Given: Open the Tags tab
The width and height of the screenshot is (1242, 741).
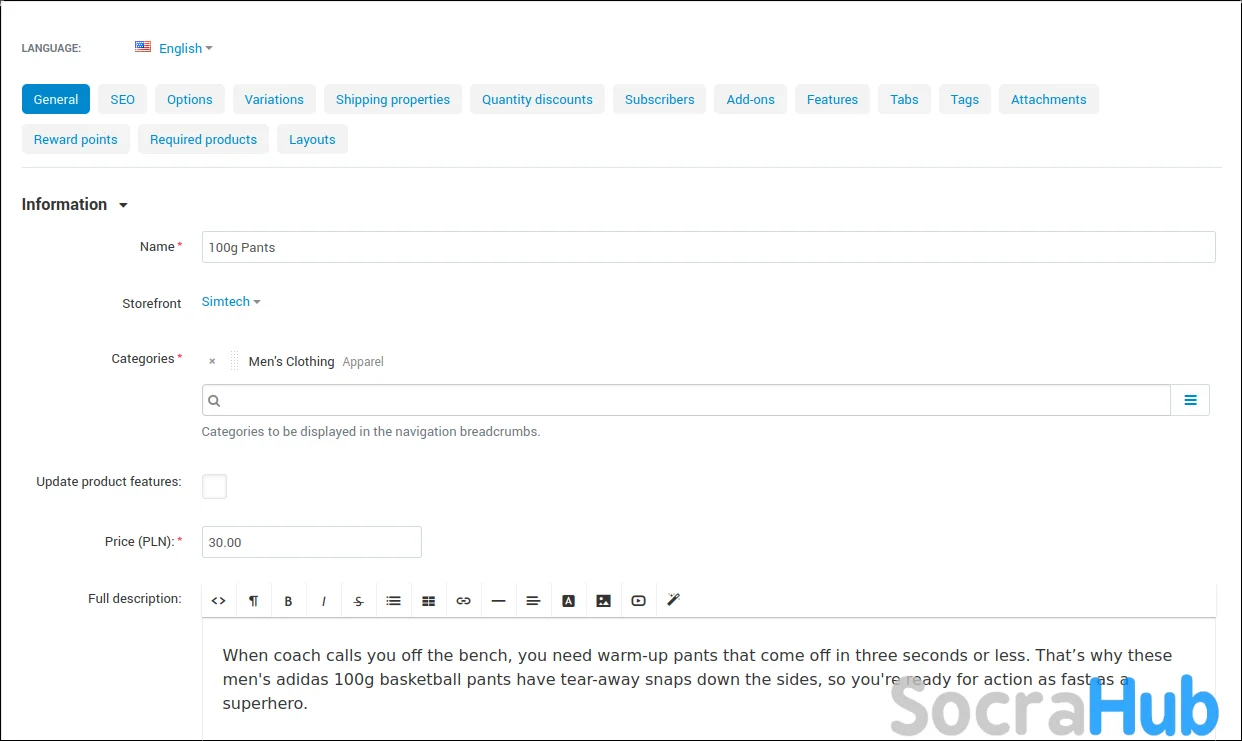Looking at the screenshot, I should [965, 99].
